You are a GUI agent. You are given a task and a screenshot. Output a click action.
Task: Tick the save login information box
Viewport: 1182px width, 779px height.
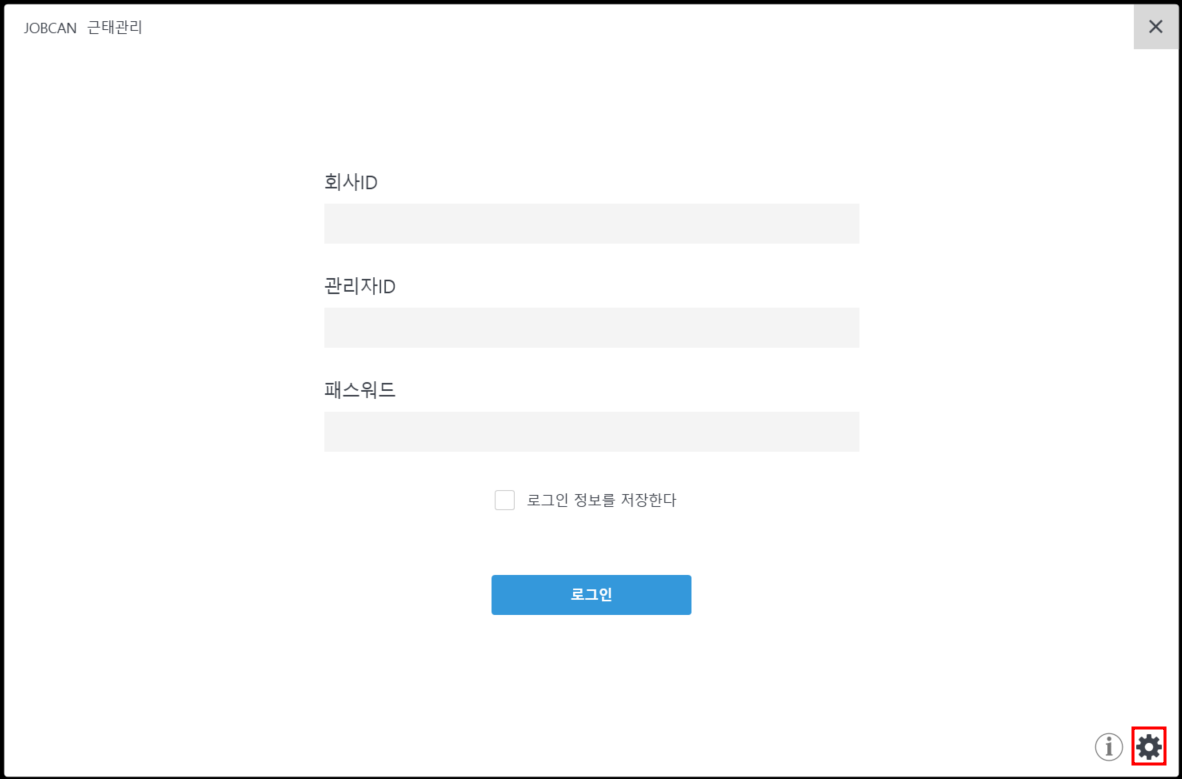point(505,500)
